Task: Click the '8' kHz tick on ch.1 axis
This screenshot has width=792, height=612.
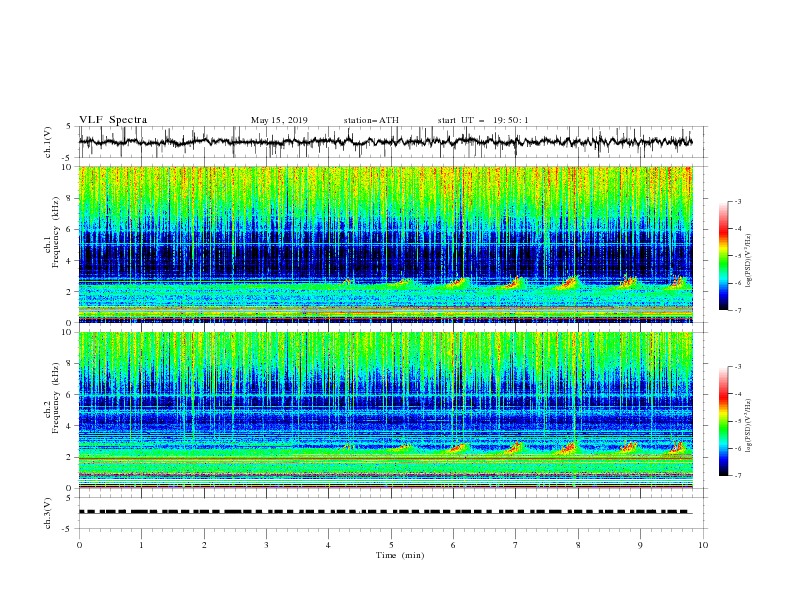Action: tap(70, 198)
